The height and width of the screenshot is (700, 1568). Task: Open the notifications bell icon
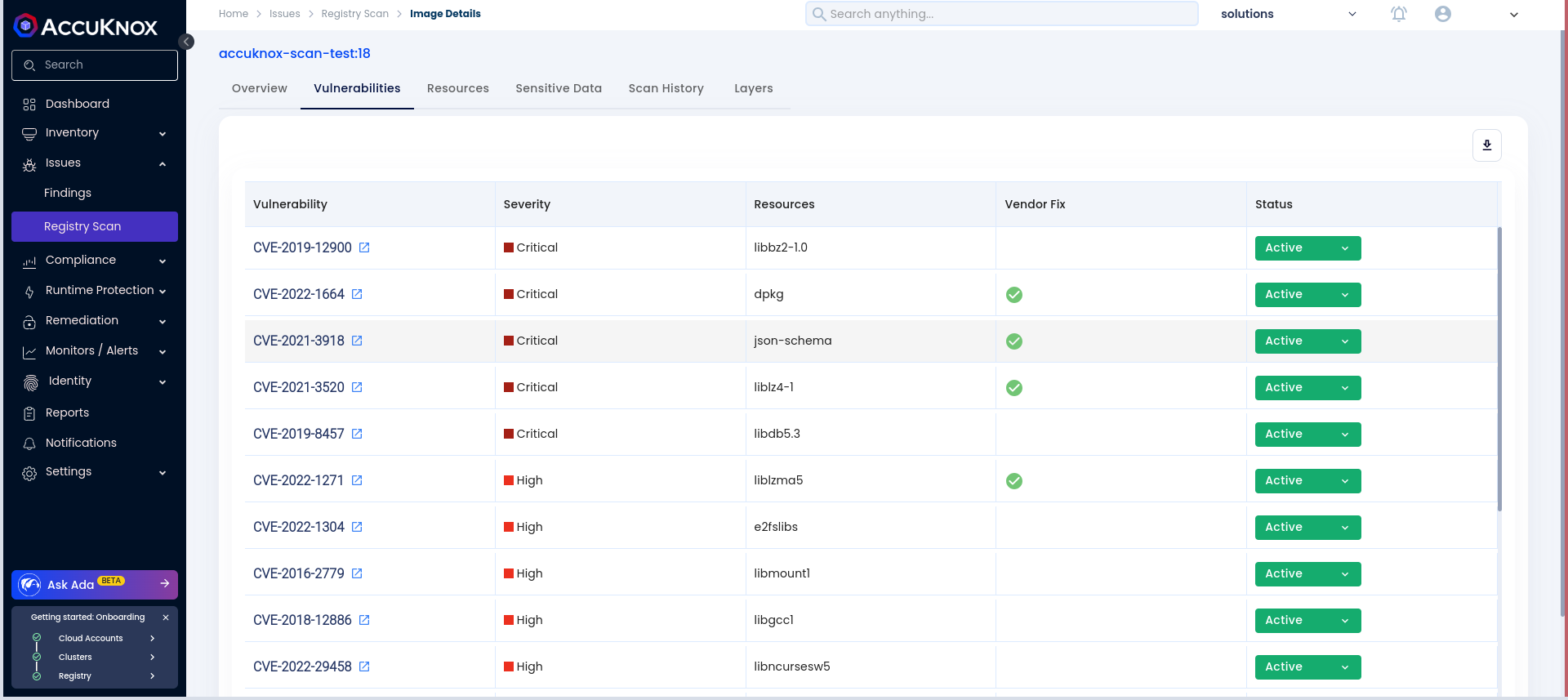(1399, 14)
